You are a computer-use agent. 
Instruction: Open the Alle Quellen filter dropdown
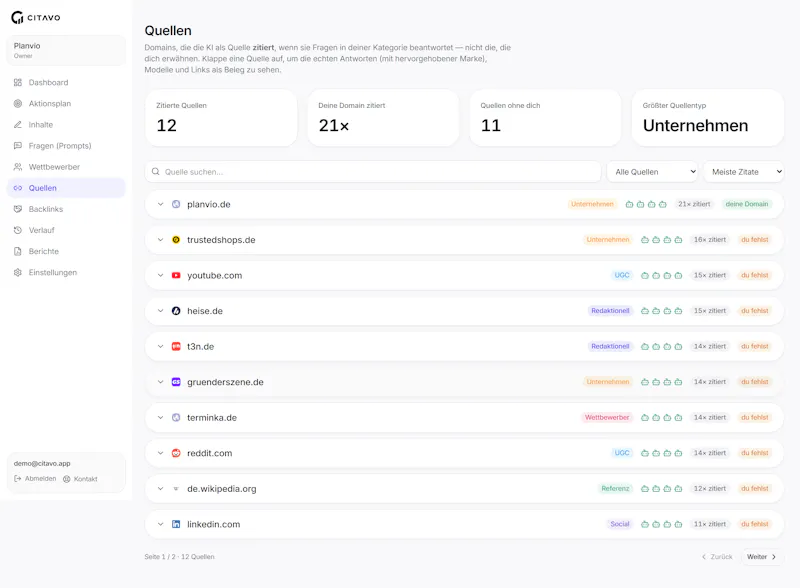point(653,172)
